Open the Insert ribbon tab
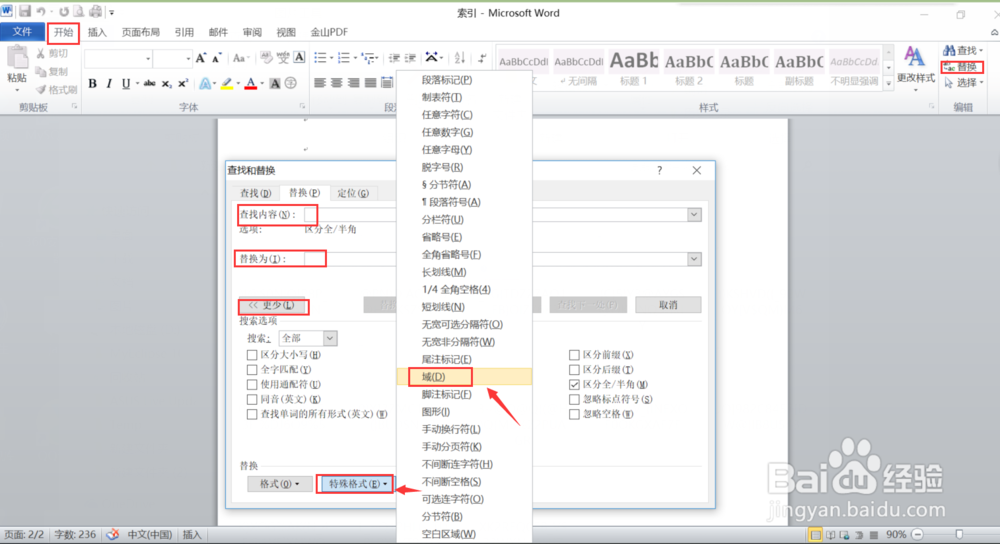 click(x=97, y=32)
